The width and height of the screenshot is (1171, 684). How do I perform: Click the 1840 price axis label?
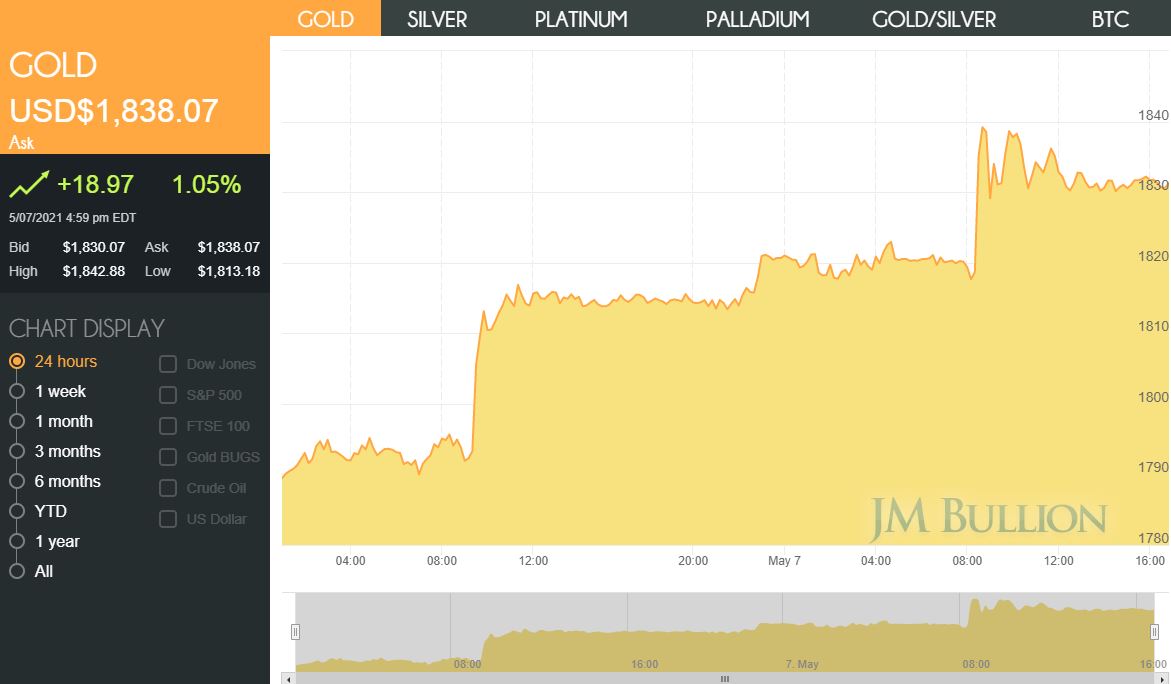pyautogui.click(x=1153, y=115)
